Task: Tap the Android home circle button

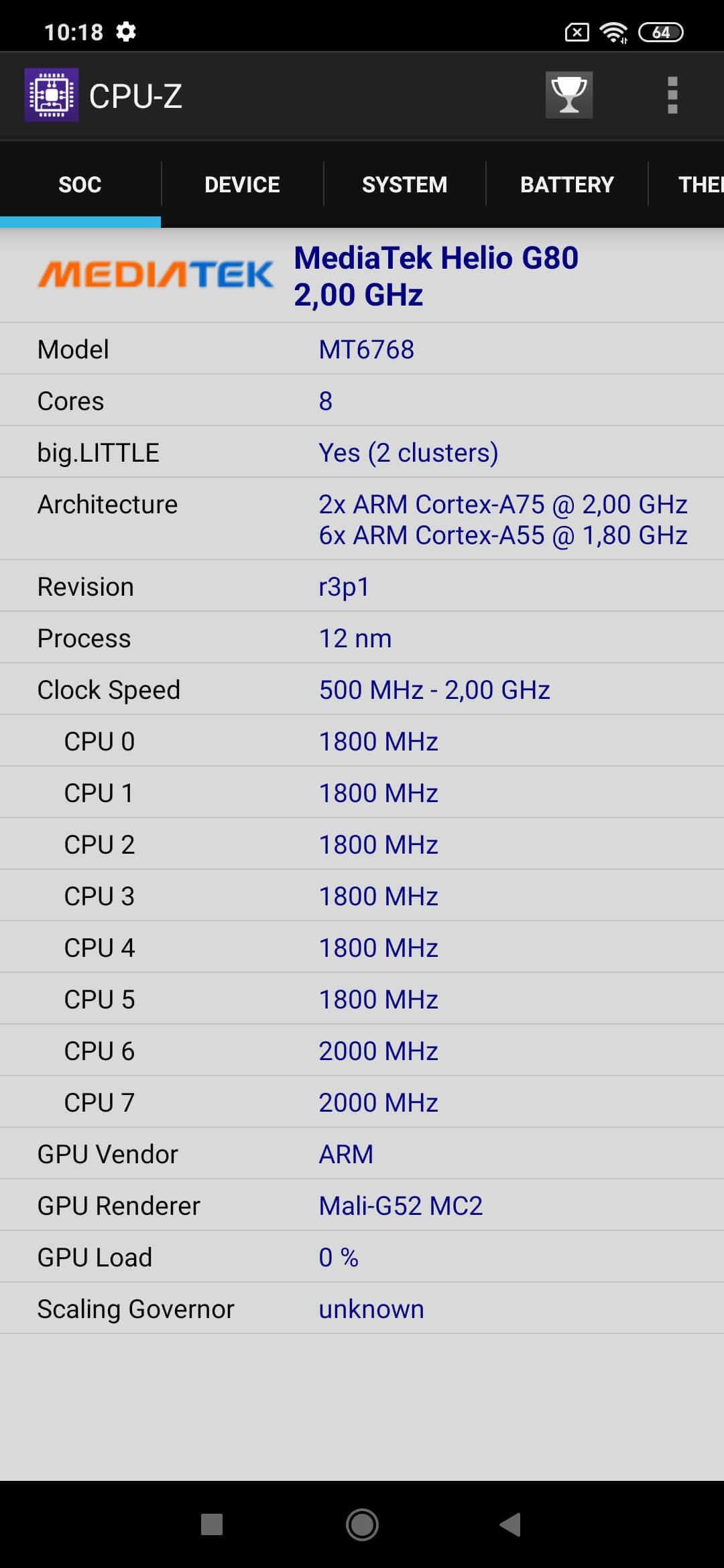Action: (362, 1524)
